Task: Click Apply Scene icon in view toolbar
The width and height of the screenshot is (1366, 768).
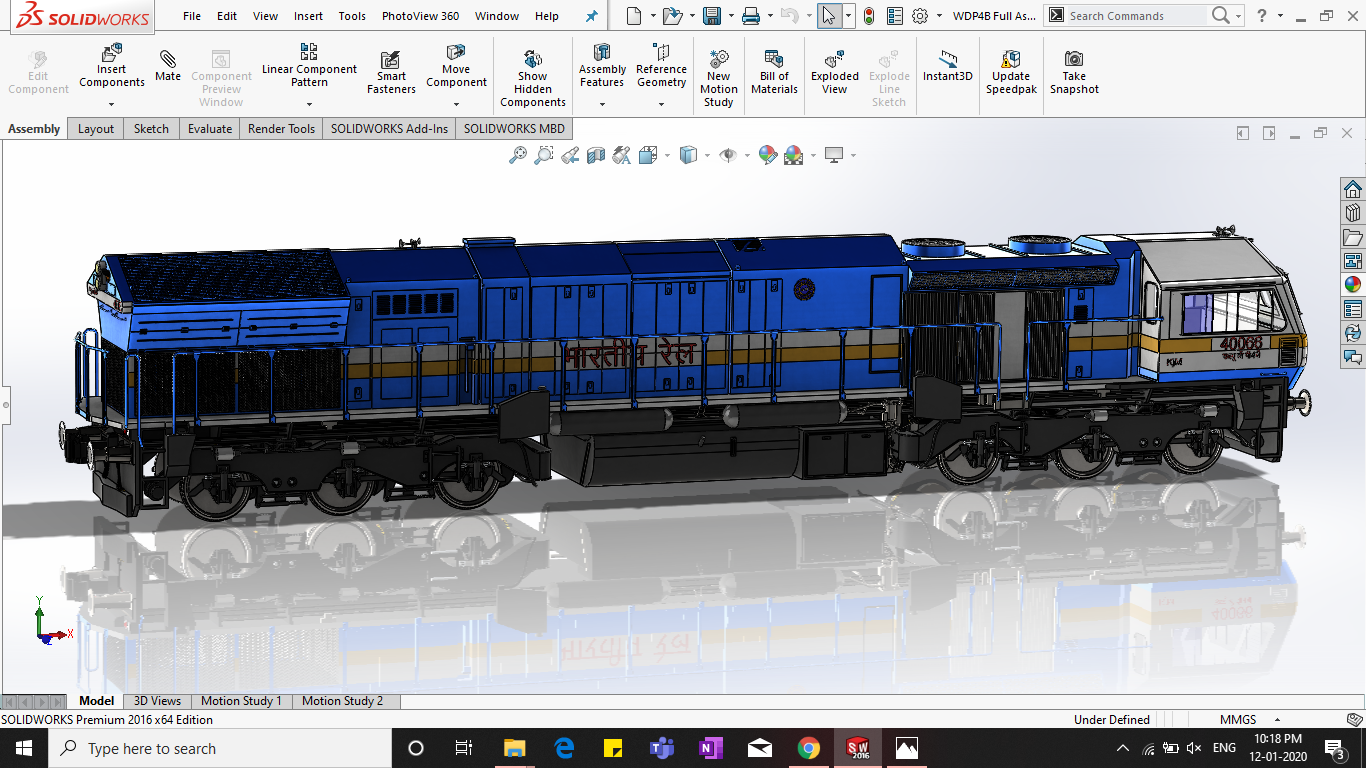Action: pos(794,155)
